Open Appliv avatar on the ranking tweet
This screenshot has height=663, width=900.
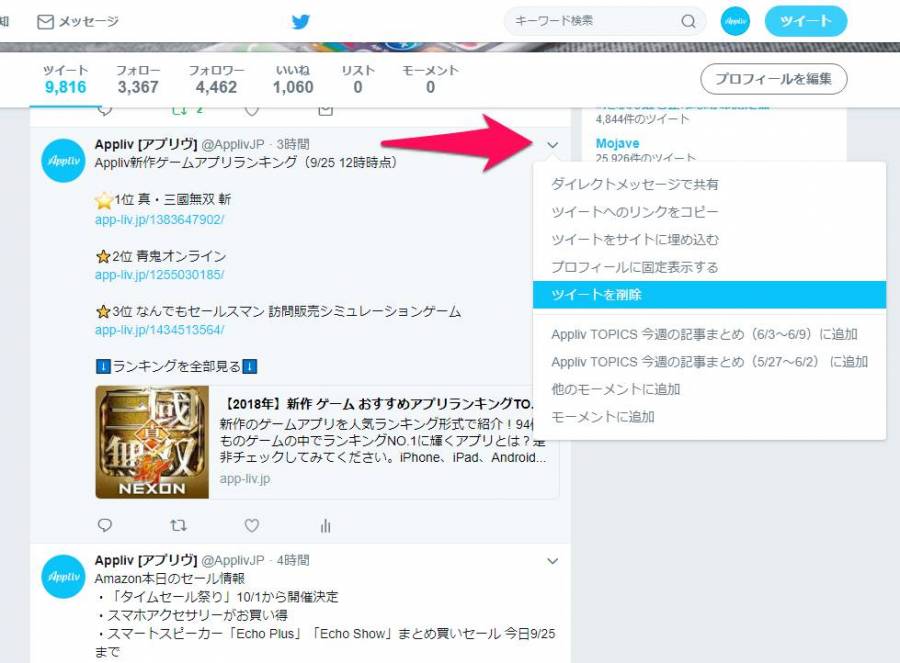coord(63,160)
